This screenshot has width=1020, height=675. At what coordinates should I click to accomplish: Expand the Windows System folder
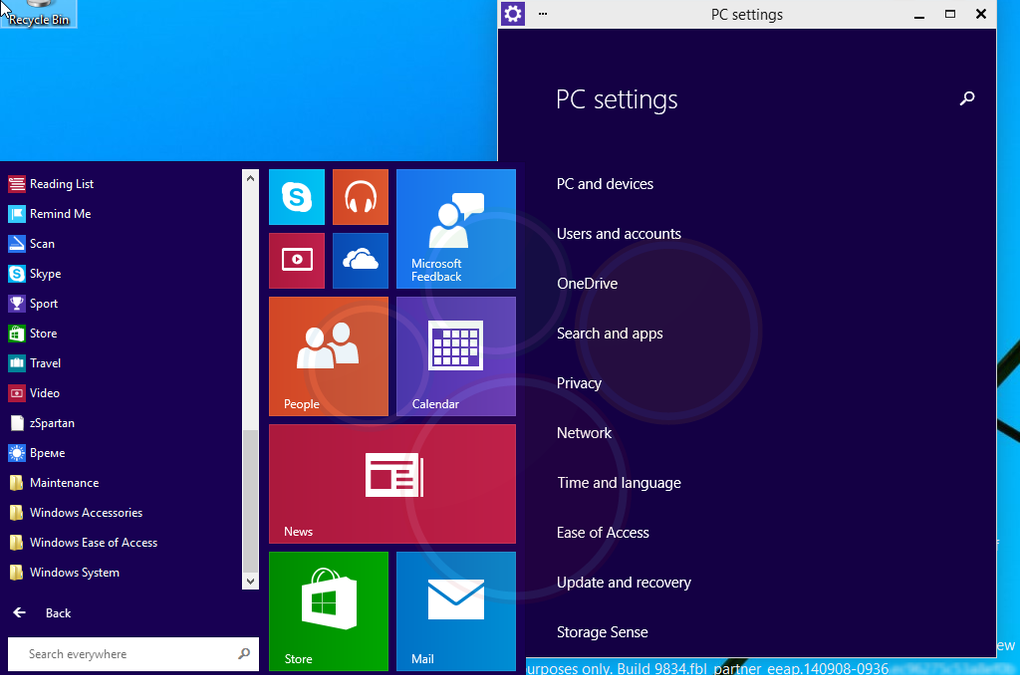click(64, 573)
